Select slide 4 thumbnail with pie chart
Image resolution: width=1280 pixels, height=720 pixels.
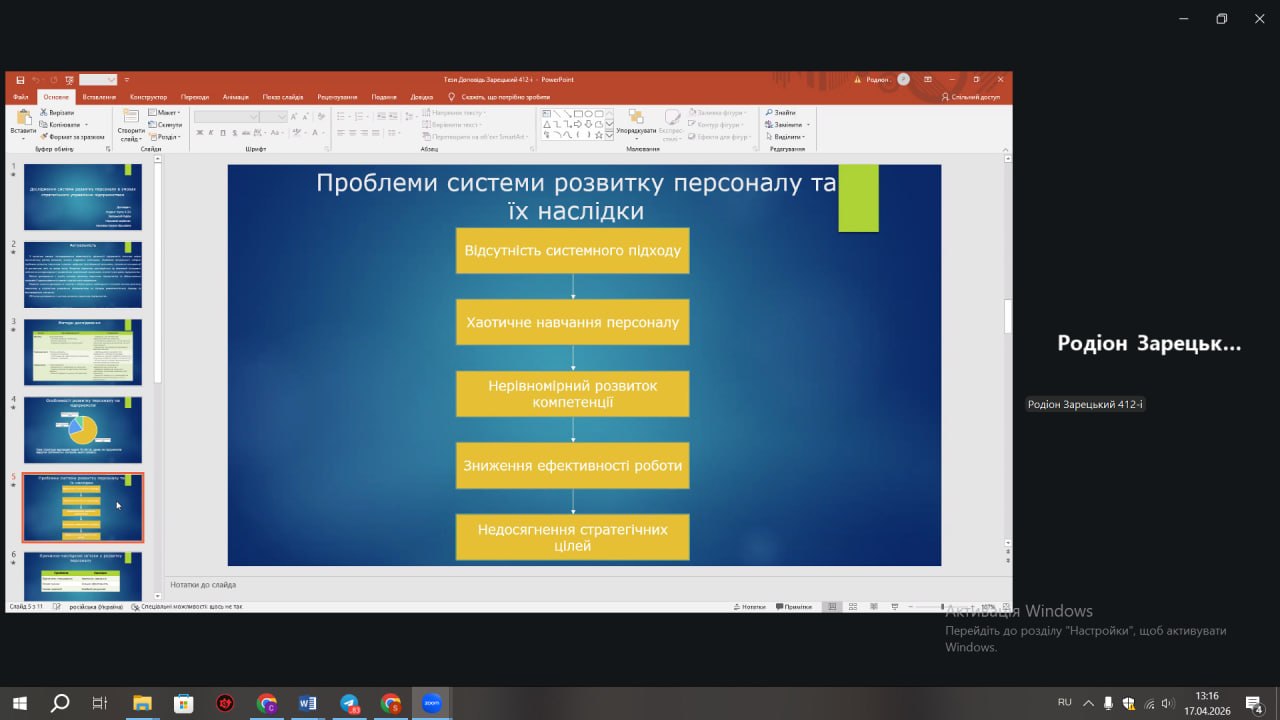(83, 429)
